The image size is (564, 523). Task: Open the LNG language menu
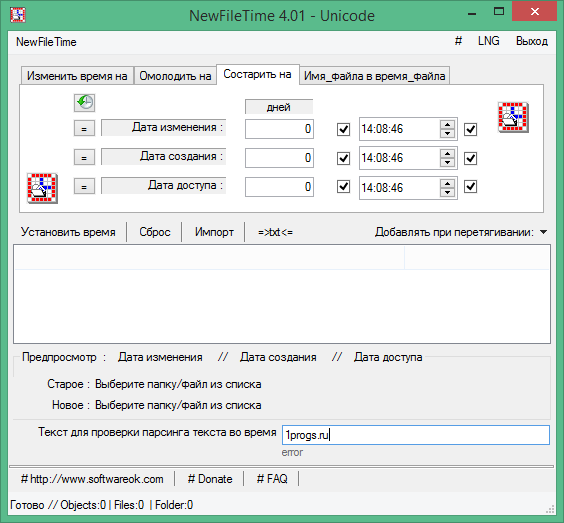(x=488, y=41)
